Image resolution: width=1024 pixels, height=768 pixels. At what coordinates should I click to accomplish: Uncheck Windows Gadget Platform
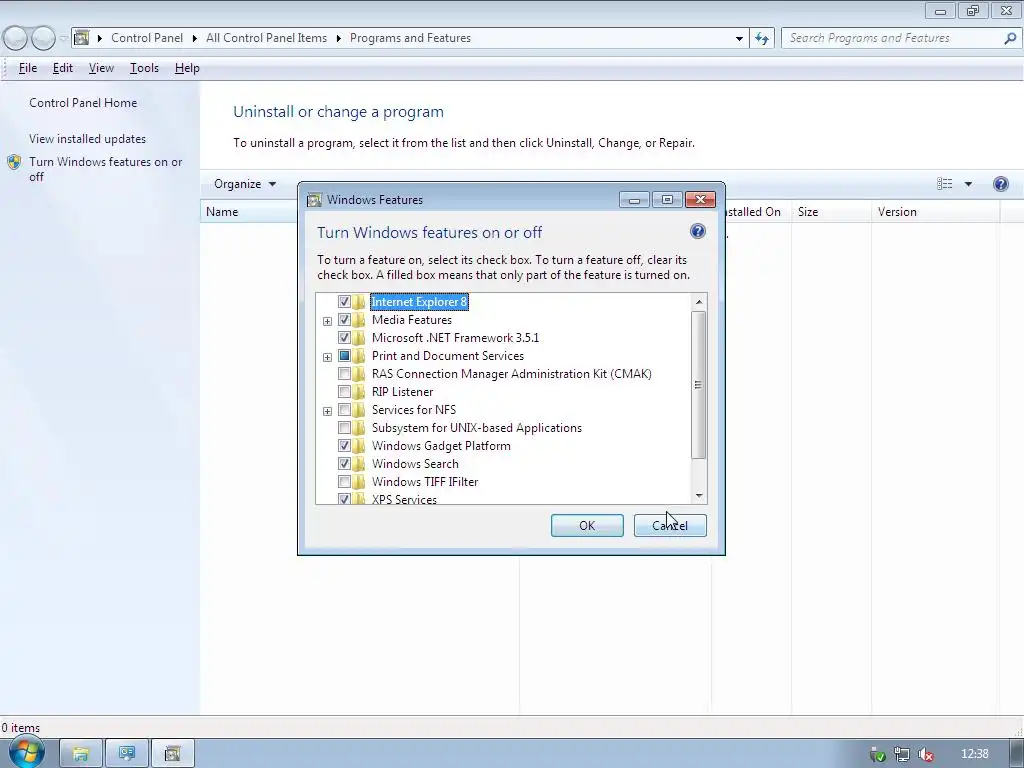pyautogui.click(x=344, y=445)
